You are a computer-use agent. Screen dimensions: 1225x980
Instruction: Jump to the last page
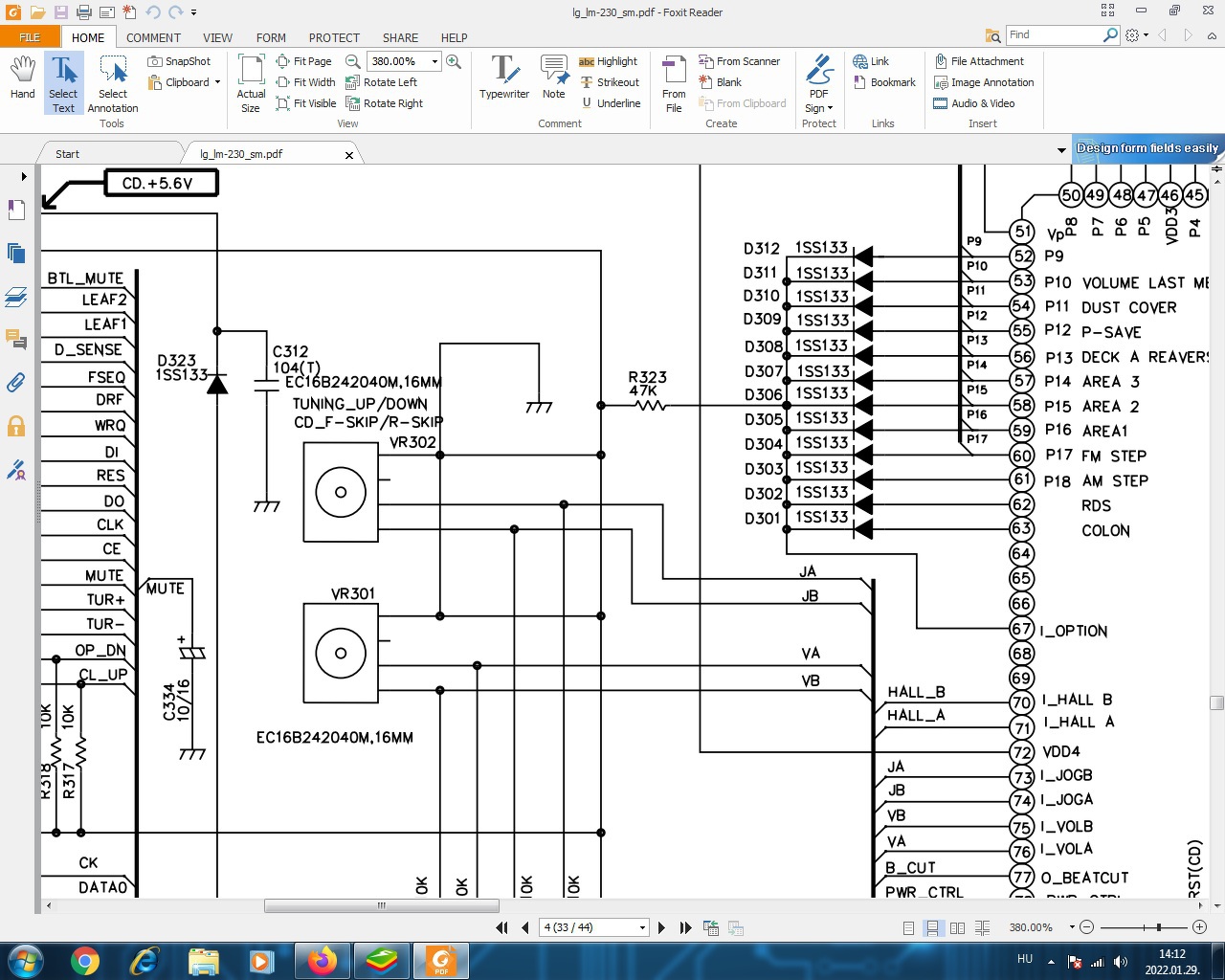(x=685, y=927)
